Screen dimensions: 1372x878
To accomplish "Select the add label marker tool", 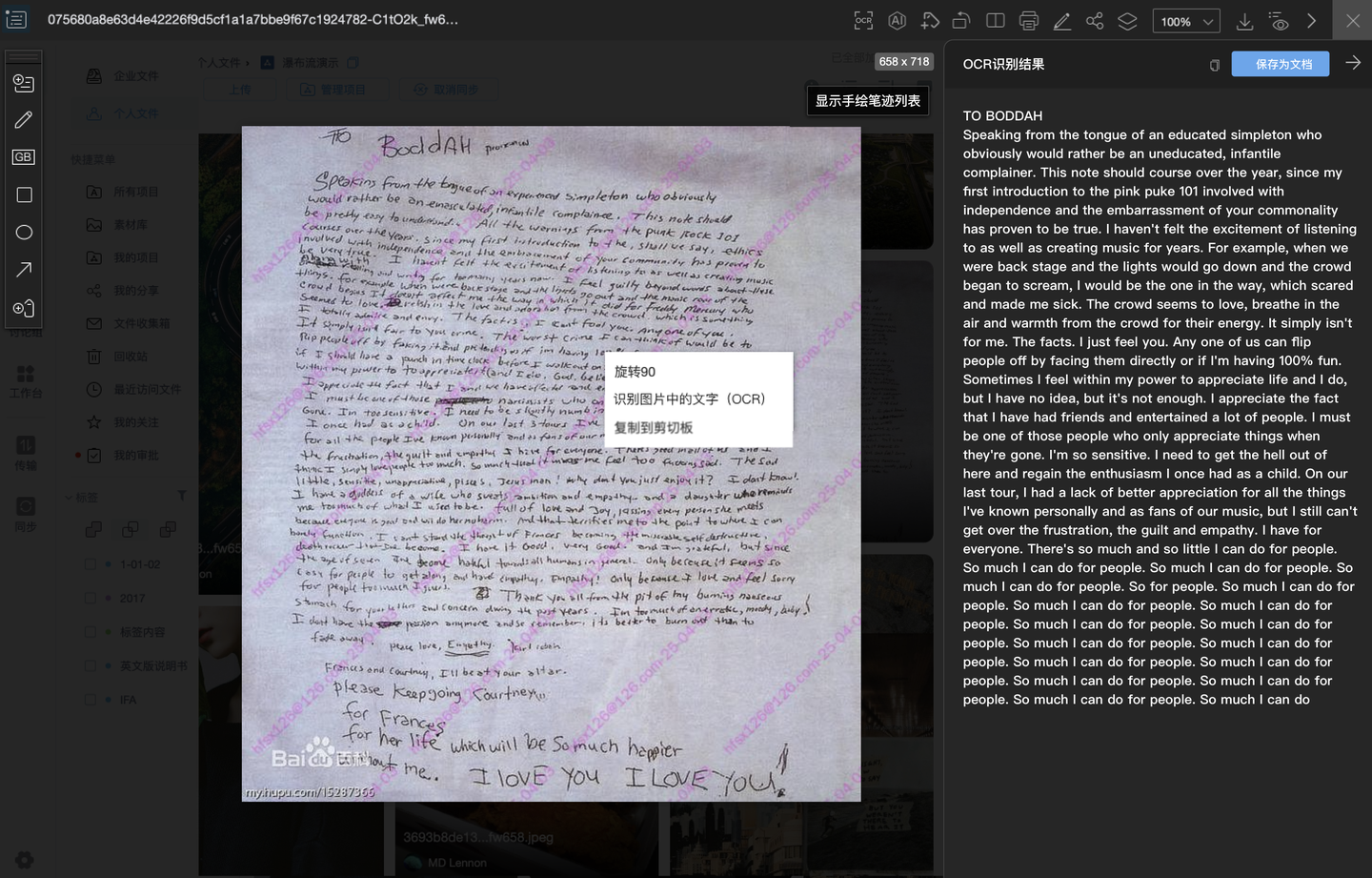I will 24,308.
